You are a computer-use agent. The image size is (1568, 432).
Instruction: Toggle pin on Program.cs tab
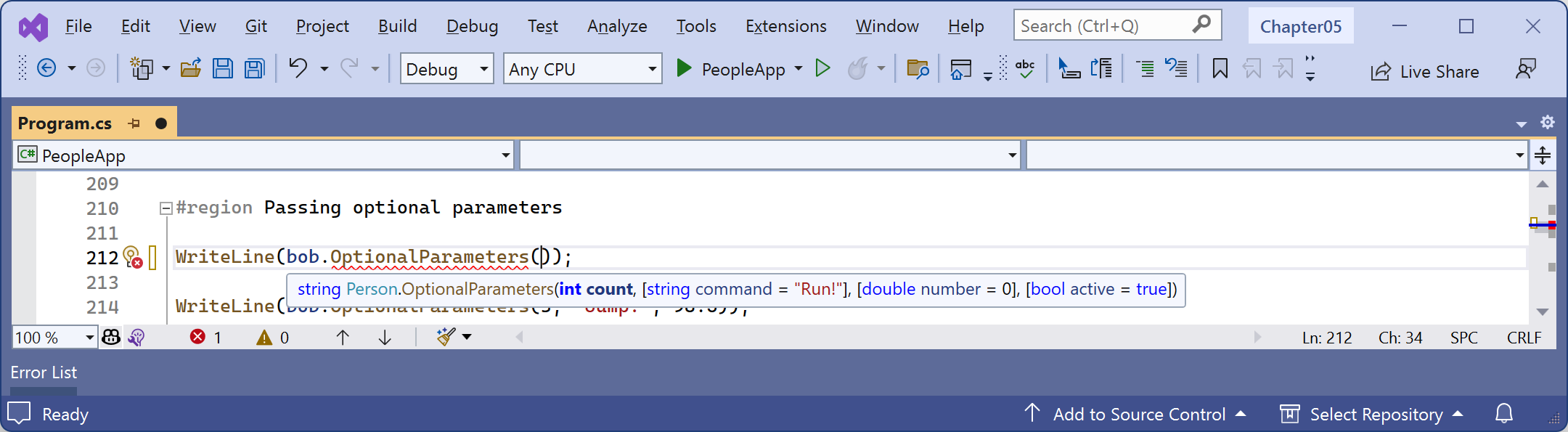(x=134, y=123)
